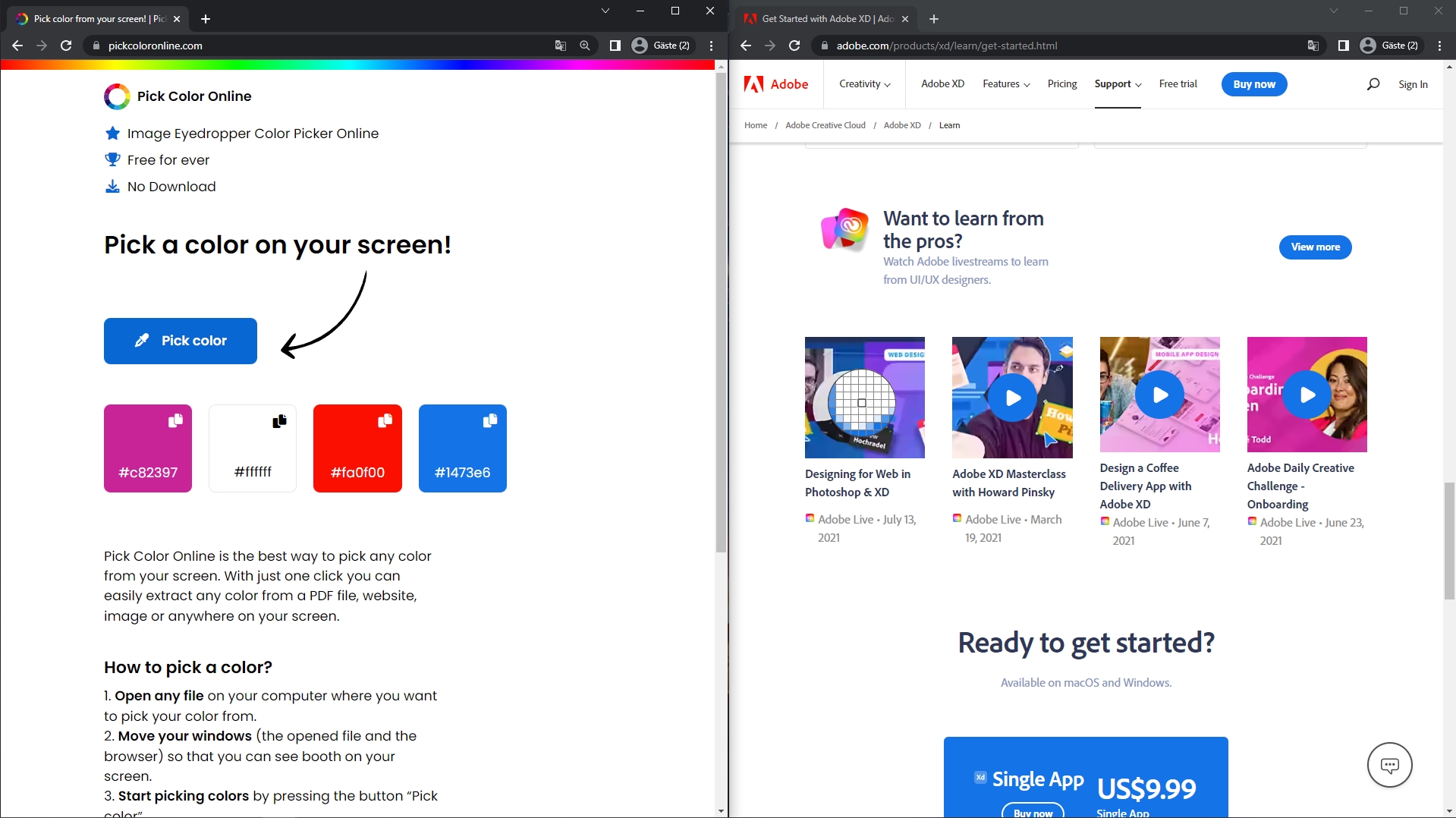Open Chrome's three-dot menu
Image resolution: width=1456 pixels, height=818 pixels.
711,46
